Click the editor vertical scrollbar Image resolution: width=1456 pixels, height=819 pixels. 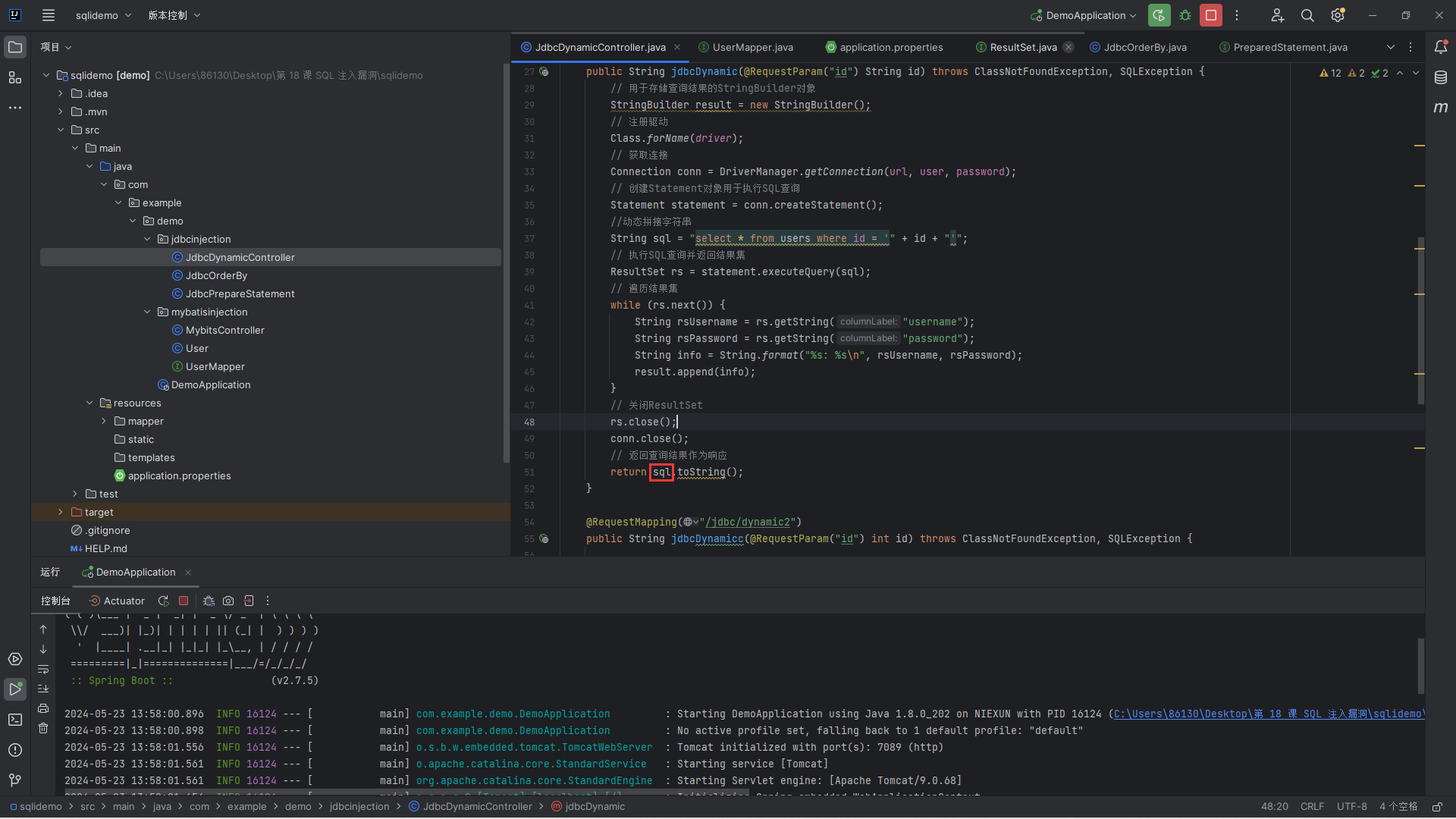tap(1420, 318)
